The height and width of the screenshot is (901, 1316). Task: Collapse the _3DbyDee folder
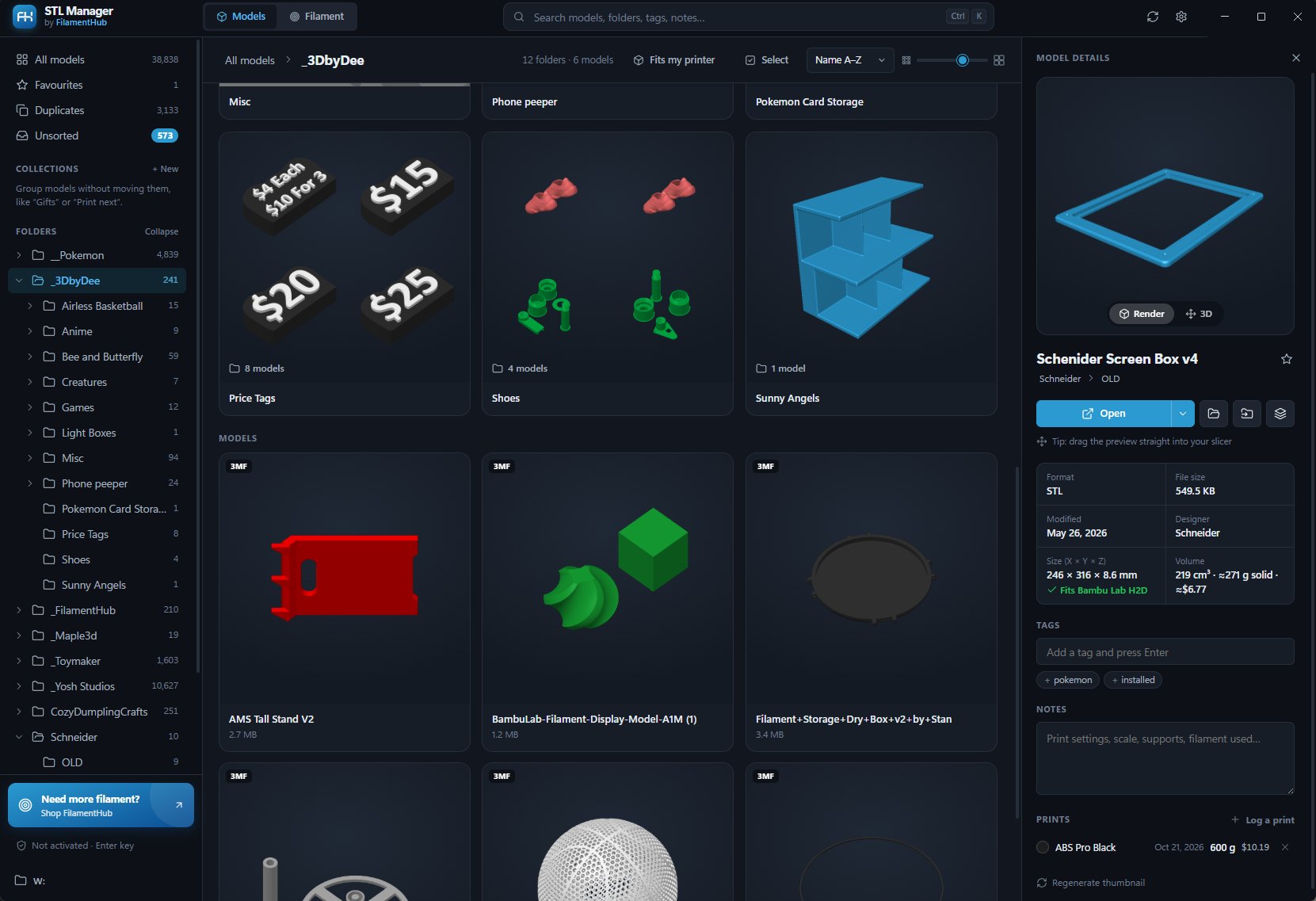19,281
